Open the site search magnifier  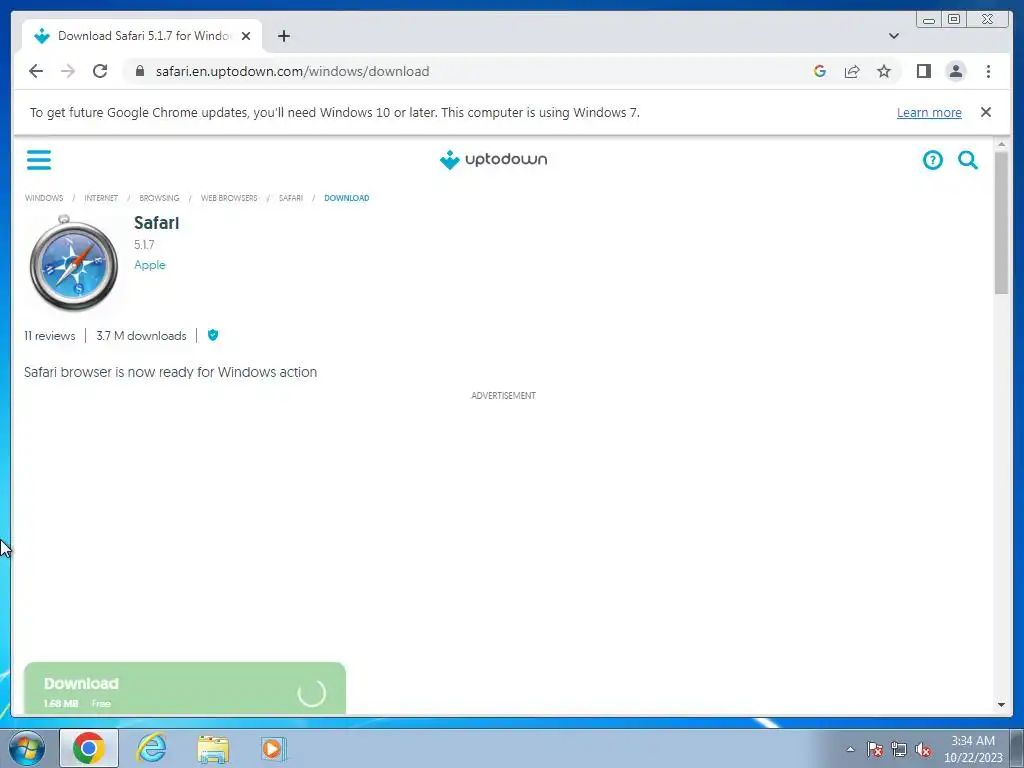(x=968, y=159)
